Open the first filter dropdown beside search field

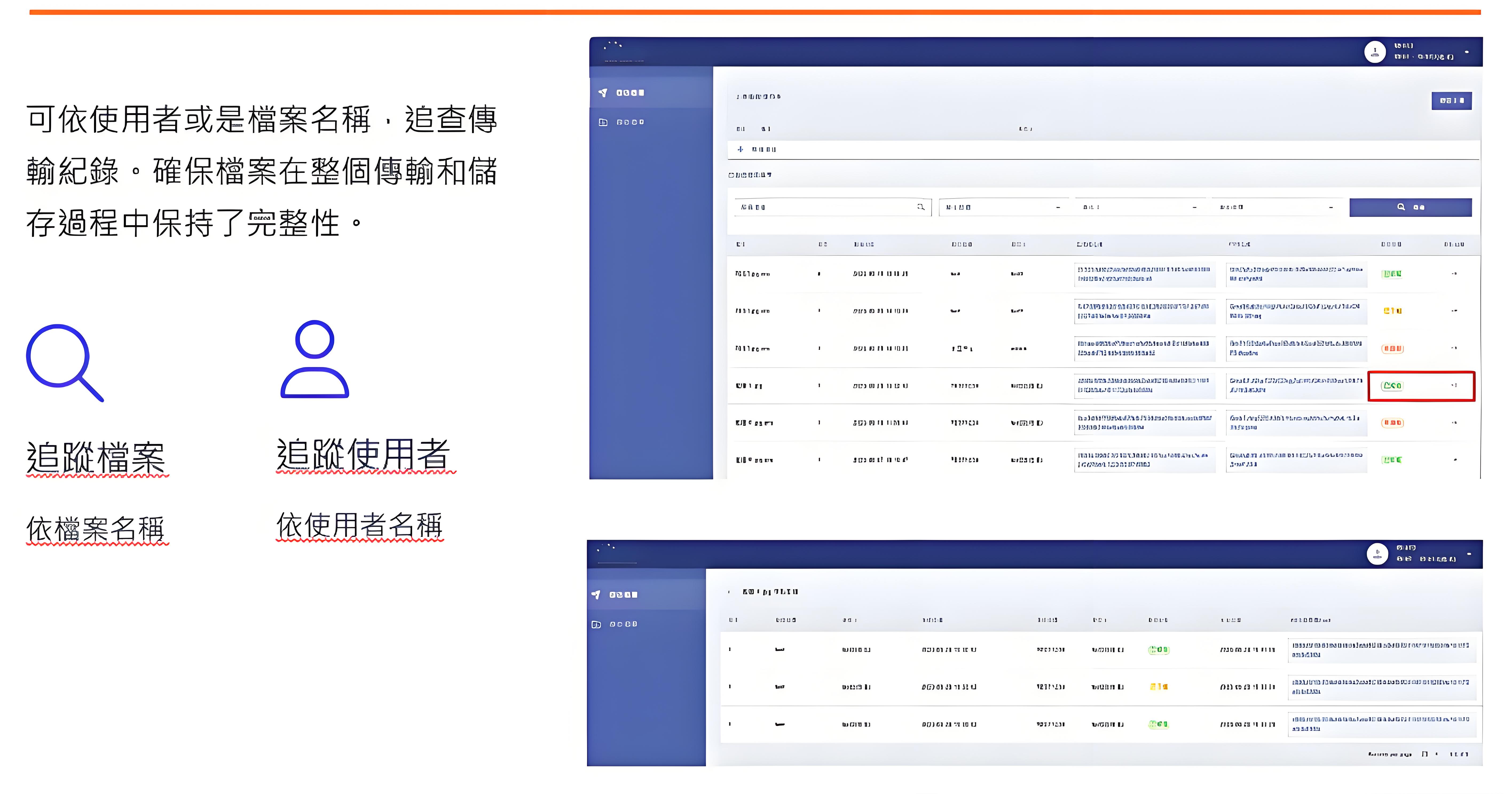click(x=1004, y=207)
